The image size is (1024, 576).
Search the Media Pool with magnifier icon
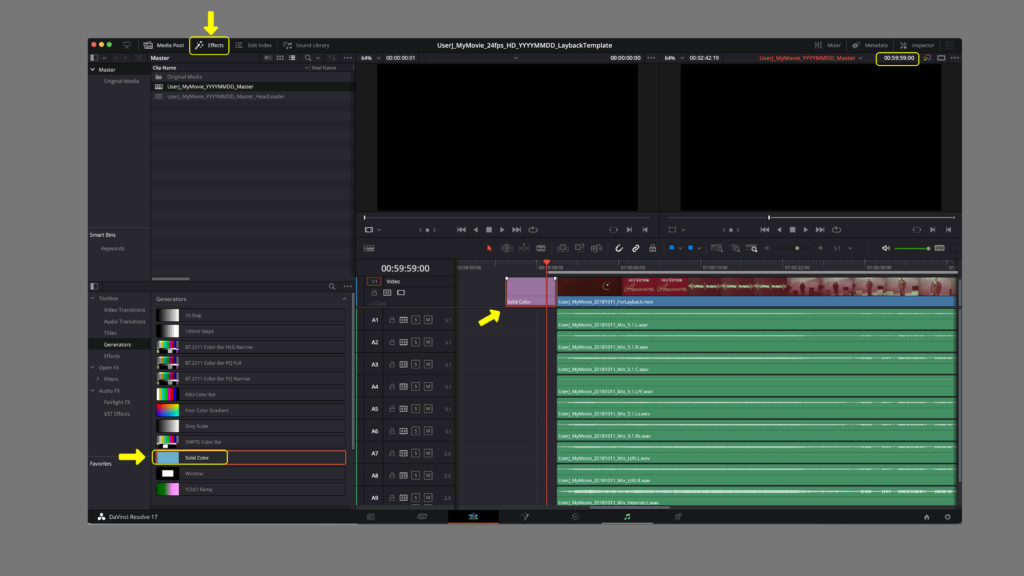308,57
